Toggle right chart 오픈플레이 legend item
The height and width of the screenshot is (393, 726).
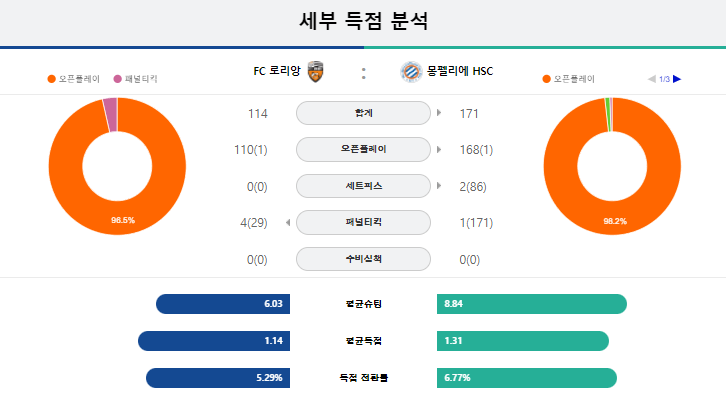point(569,79)
